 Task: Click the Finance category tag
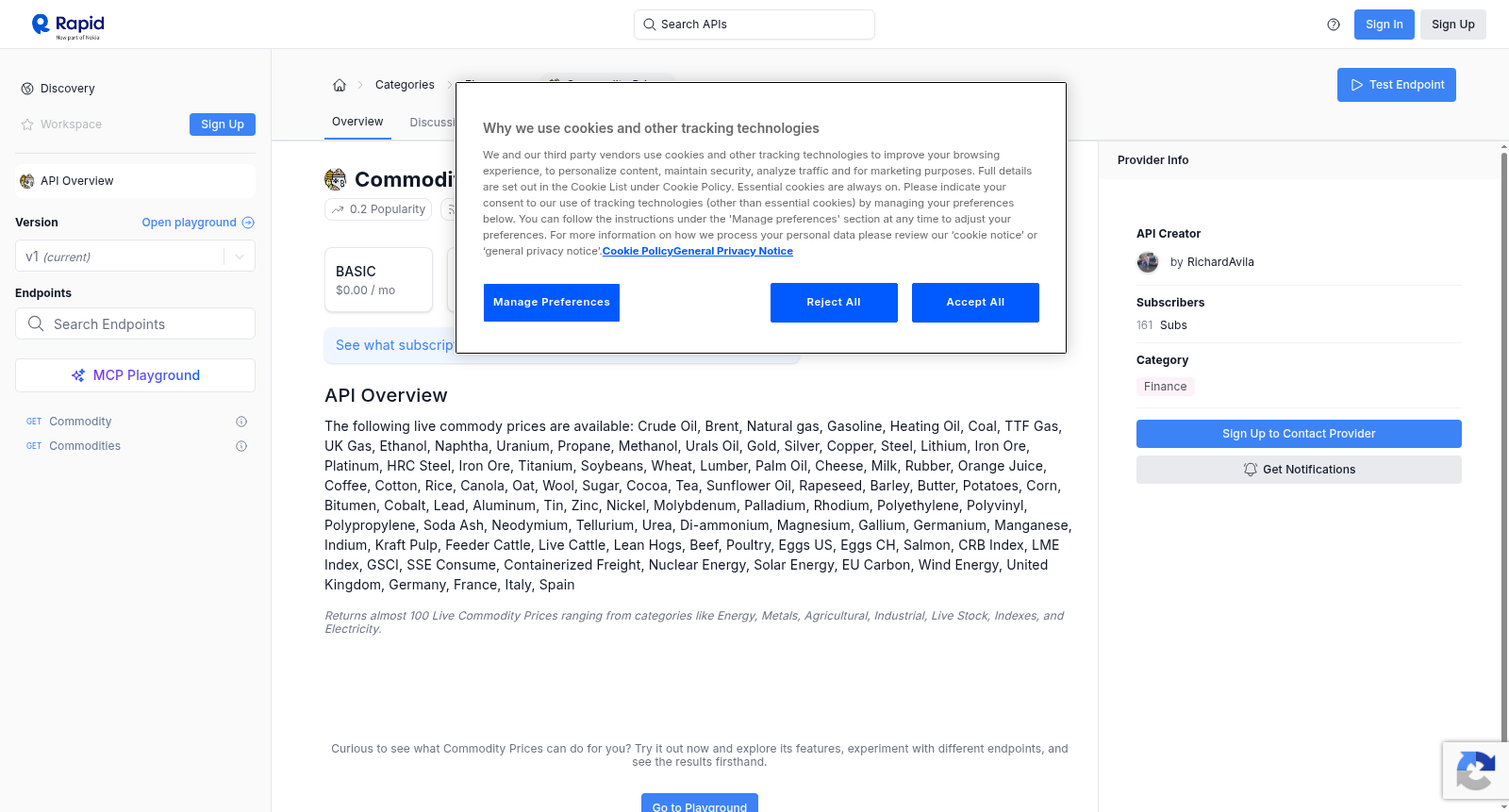(1166, 387)
